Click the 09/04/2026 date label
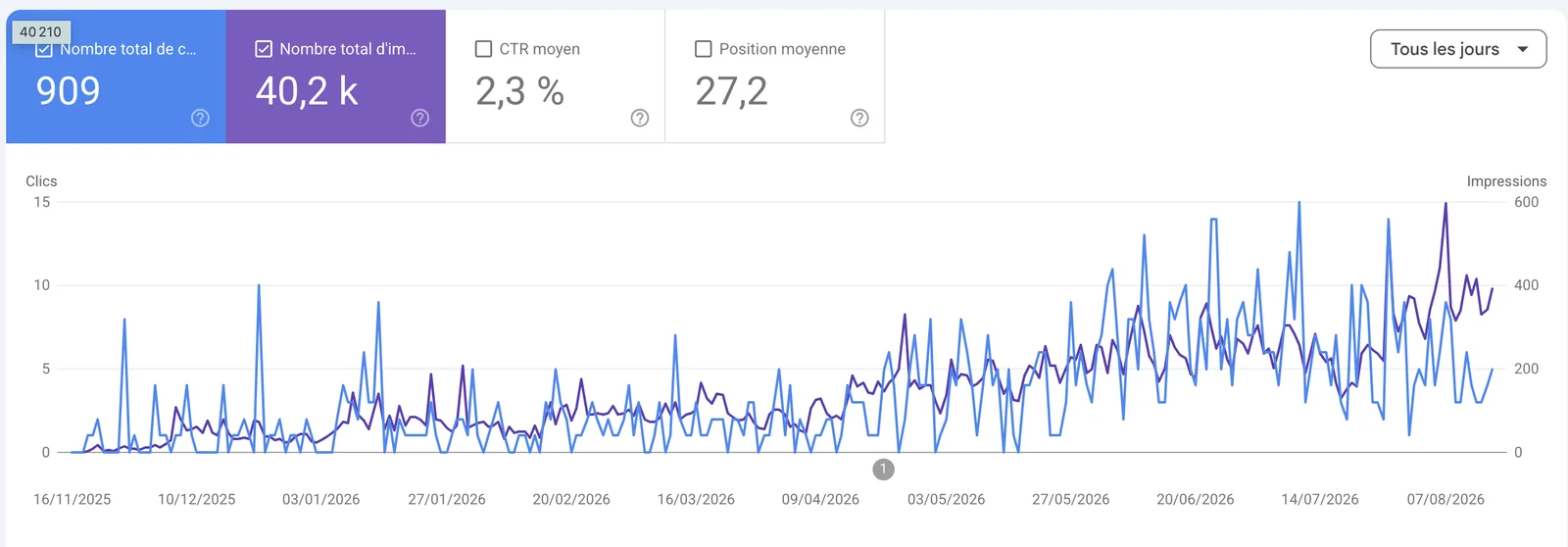Screen dimensions: 1568x547 point(820,499)
